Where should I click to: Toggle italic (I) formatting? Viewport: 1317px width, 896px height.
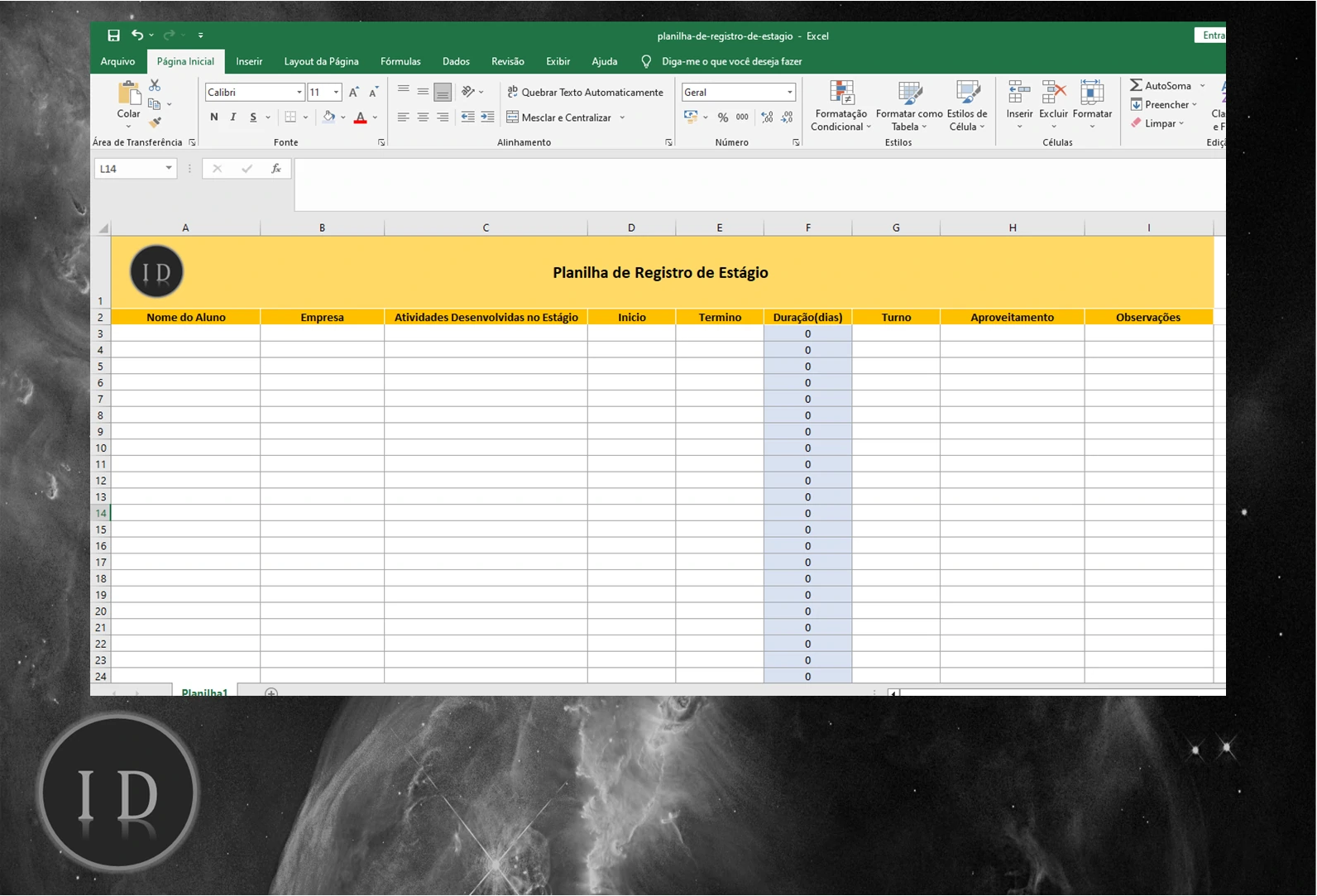click(x=233, y=117)
